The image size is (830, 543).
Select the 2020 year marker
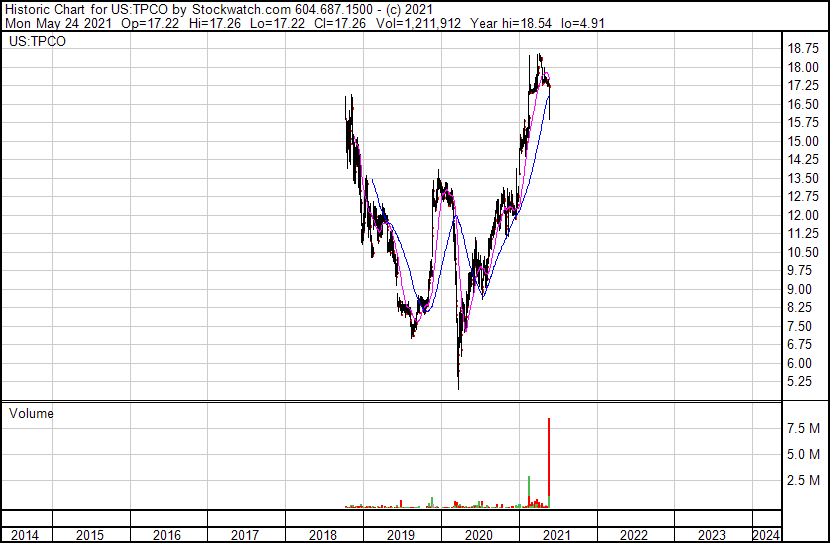(479, 535)
